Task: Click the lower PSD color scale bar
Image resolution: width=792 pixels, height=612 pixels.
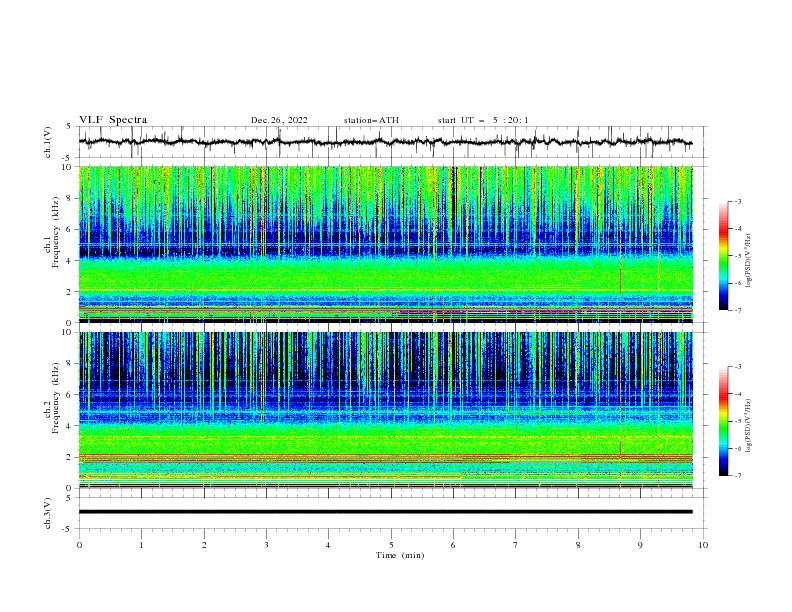Action: (723, 421)
